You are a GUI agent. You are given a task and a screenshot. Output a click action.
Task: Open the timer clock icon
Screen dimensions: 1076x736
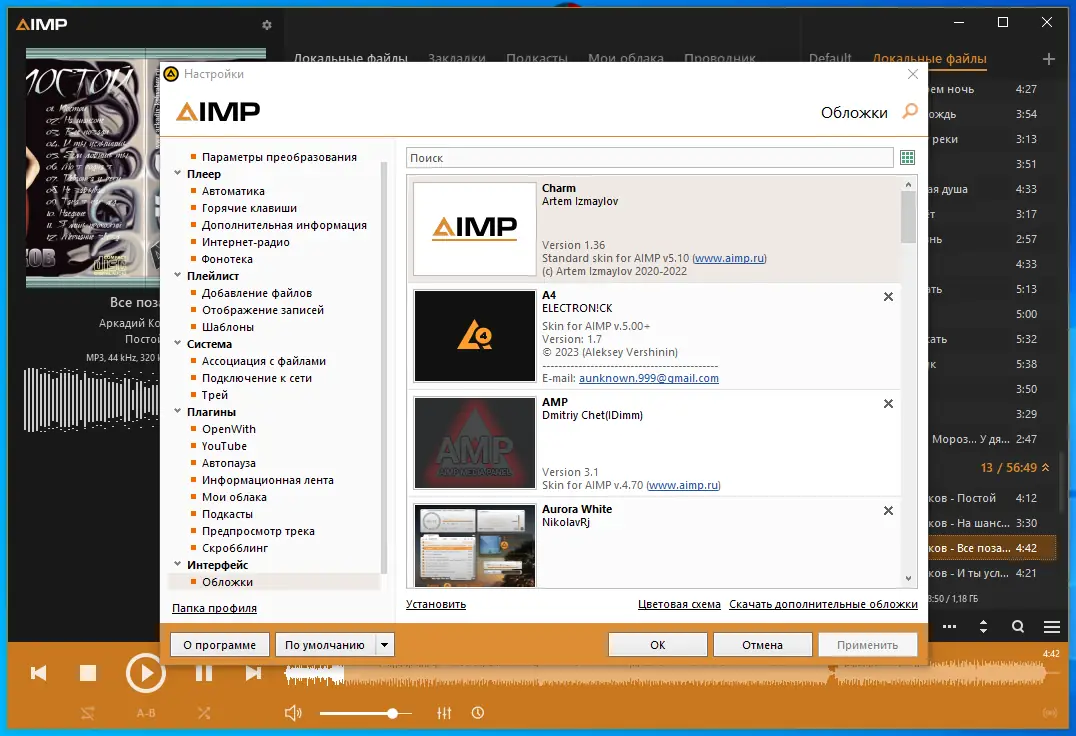pyautogui.click(x=478, y=713)
